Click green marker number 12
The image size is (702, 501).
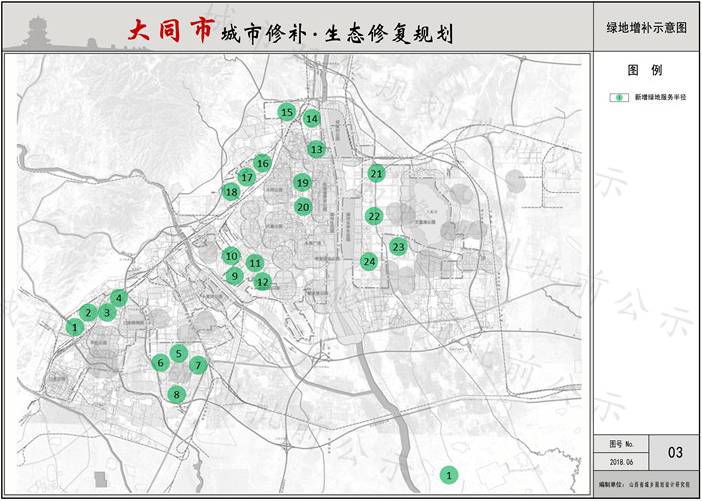[262, 282]
